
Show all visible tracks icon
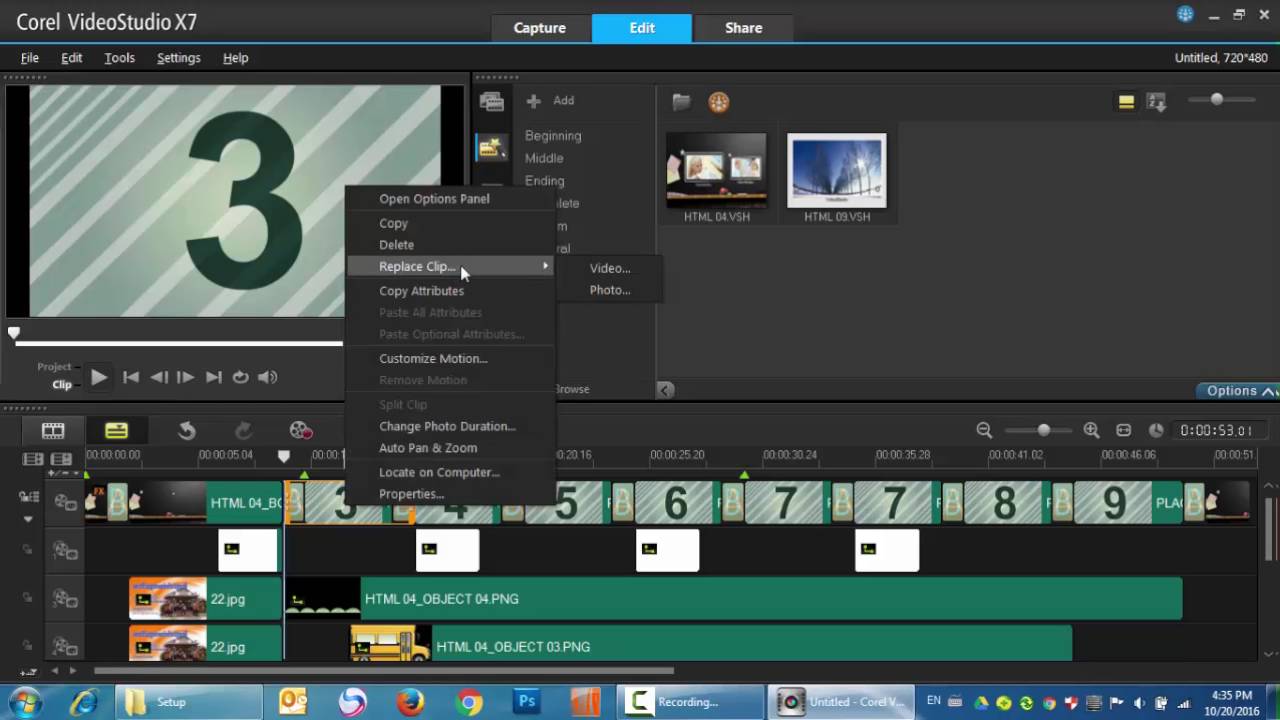tap(33, 459)
